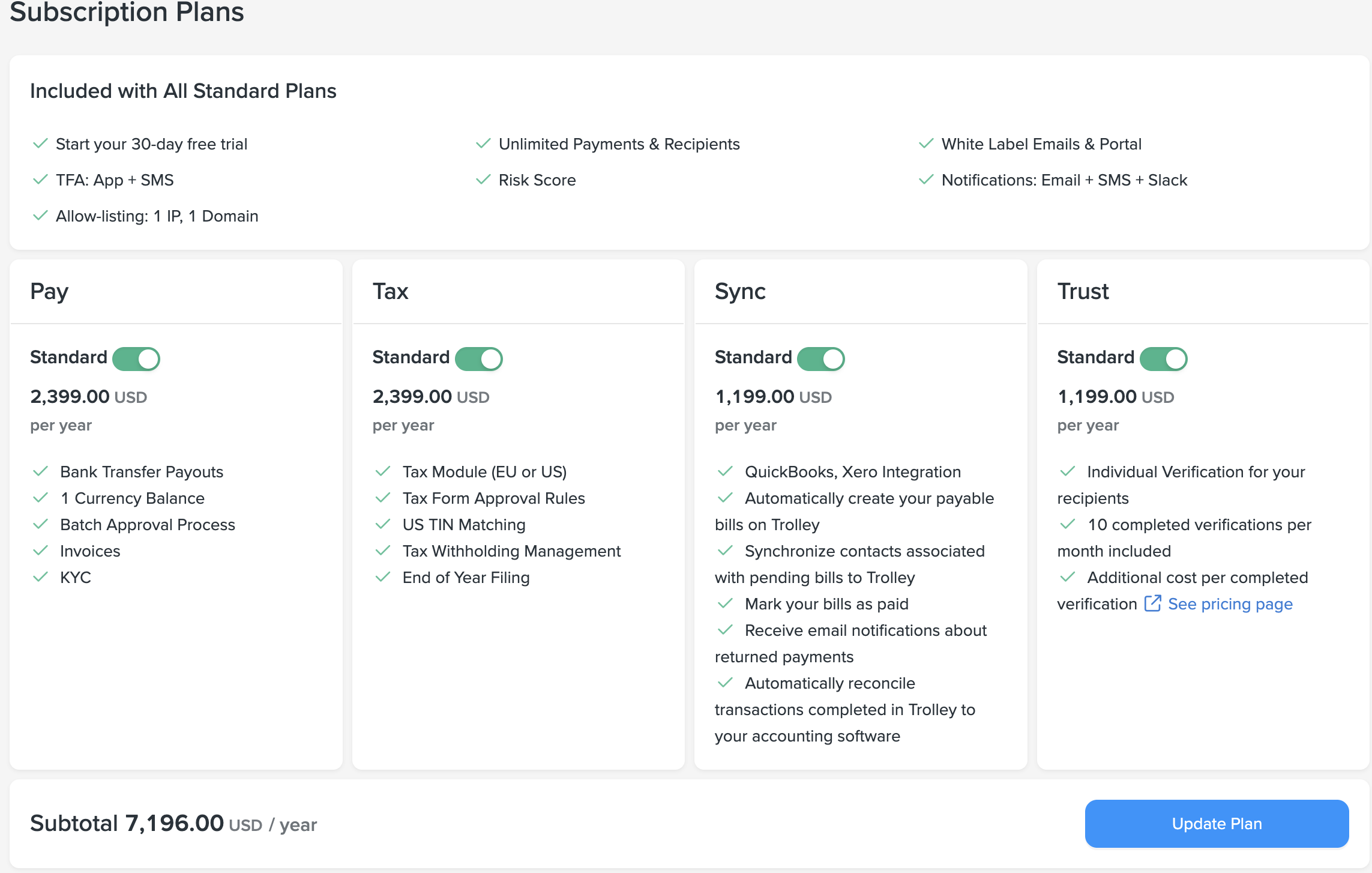Click 'Receive email notifications about returned payments' text
Image resolution: width=1372 pixels, height=873 pixels.
850,644
